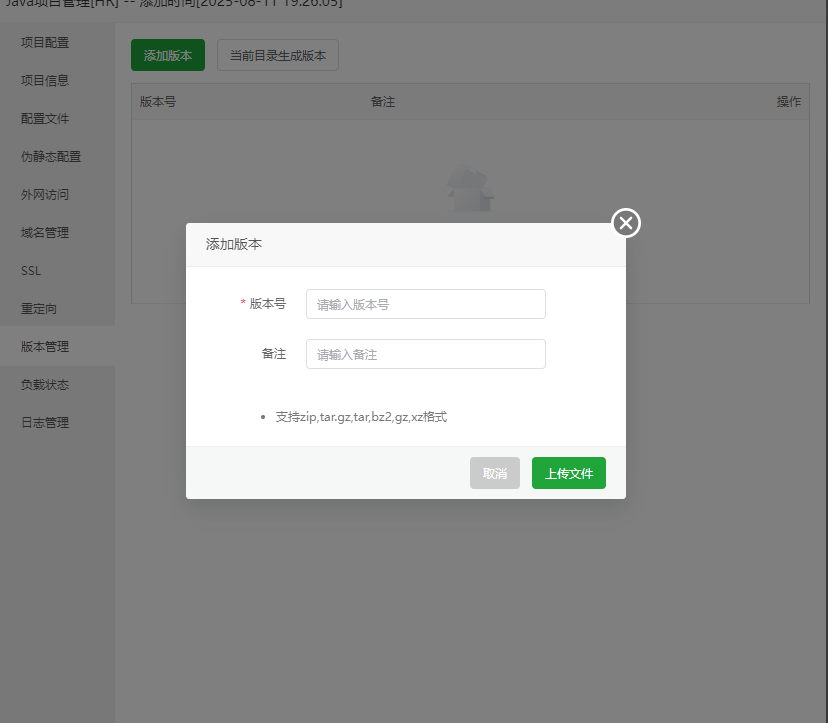828x723 pixels.
Task: Select the SSL sidebar tab
Action: (x=31, y=270)
